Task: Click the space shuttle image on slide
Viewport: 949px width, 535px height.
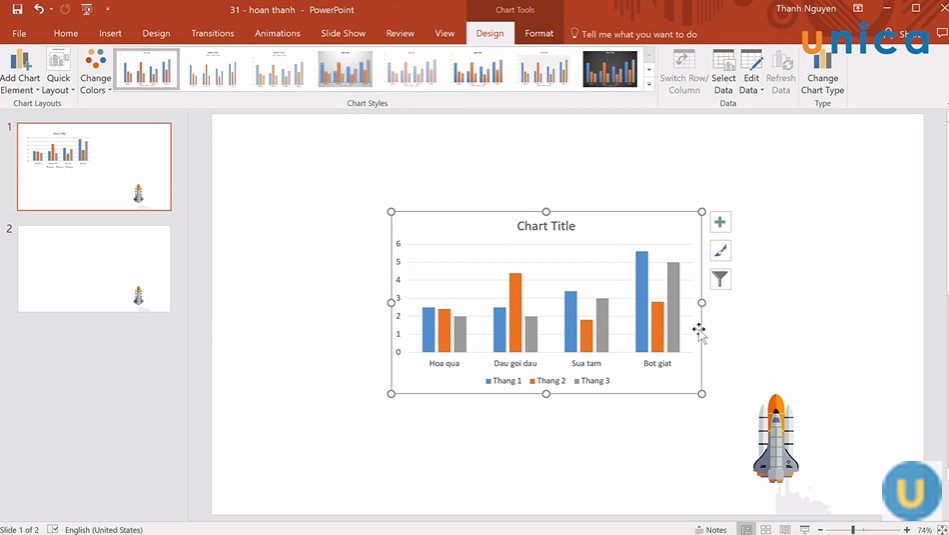Action: [776, 438]
